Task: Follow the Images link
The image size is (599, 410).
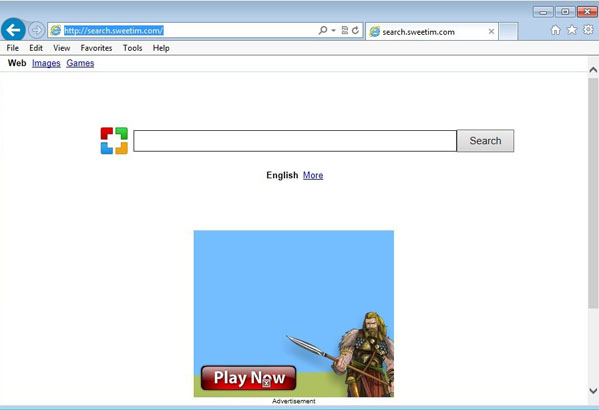Action: click(x=46, y=63)
